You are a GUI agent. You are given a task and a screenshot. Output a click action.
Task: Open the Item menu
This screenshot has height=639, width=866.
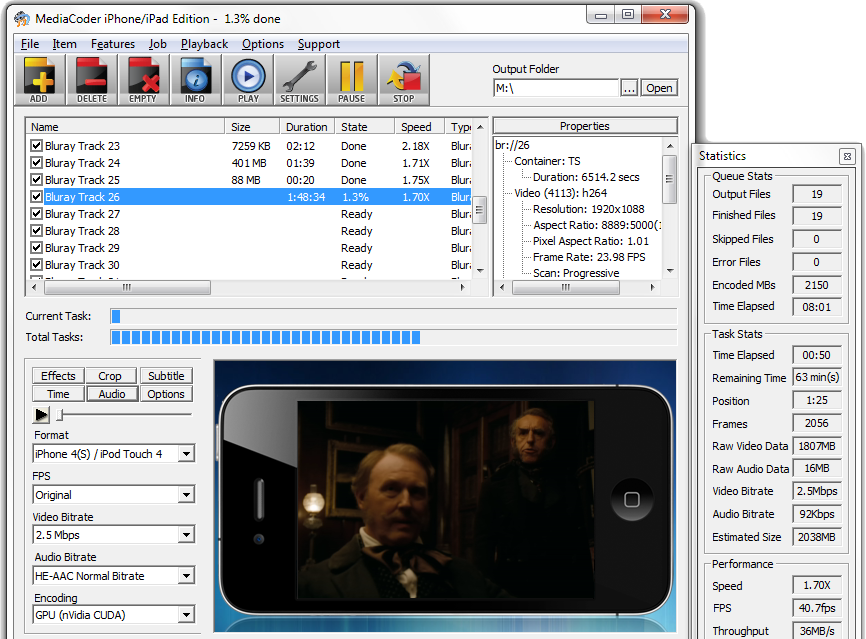[x=65, y=44]
